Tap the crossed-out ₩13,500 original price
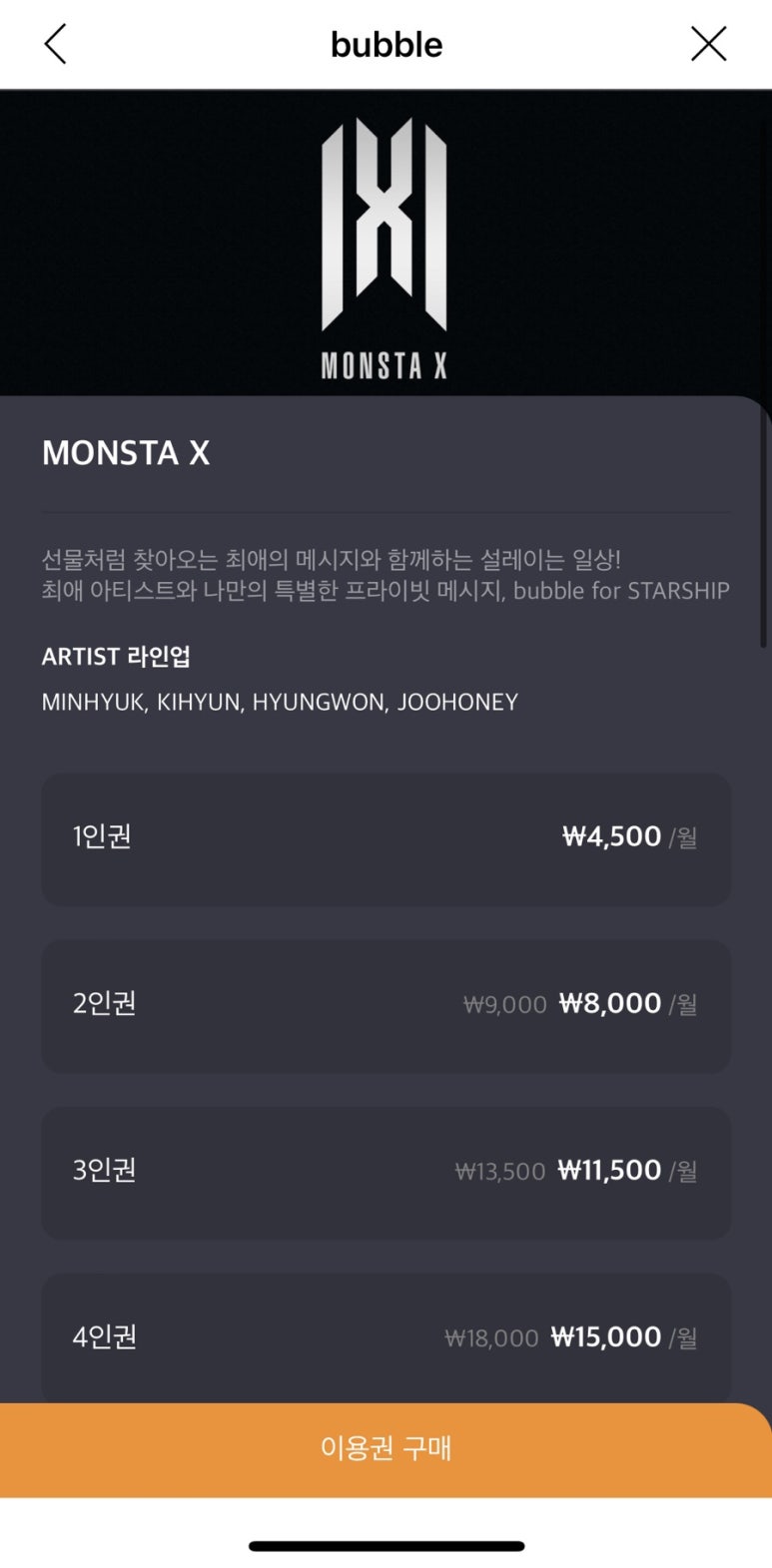This screenshot has width=772, height=1568. 500,1172
